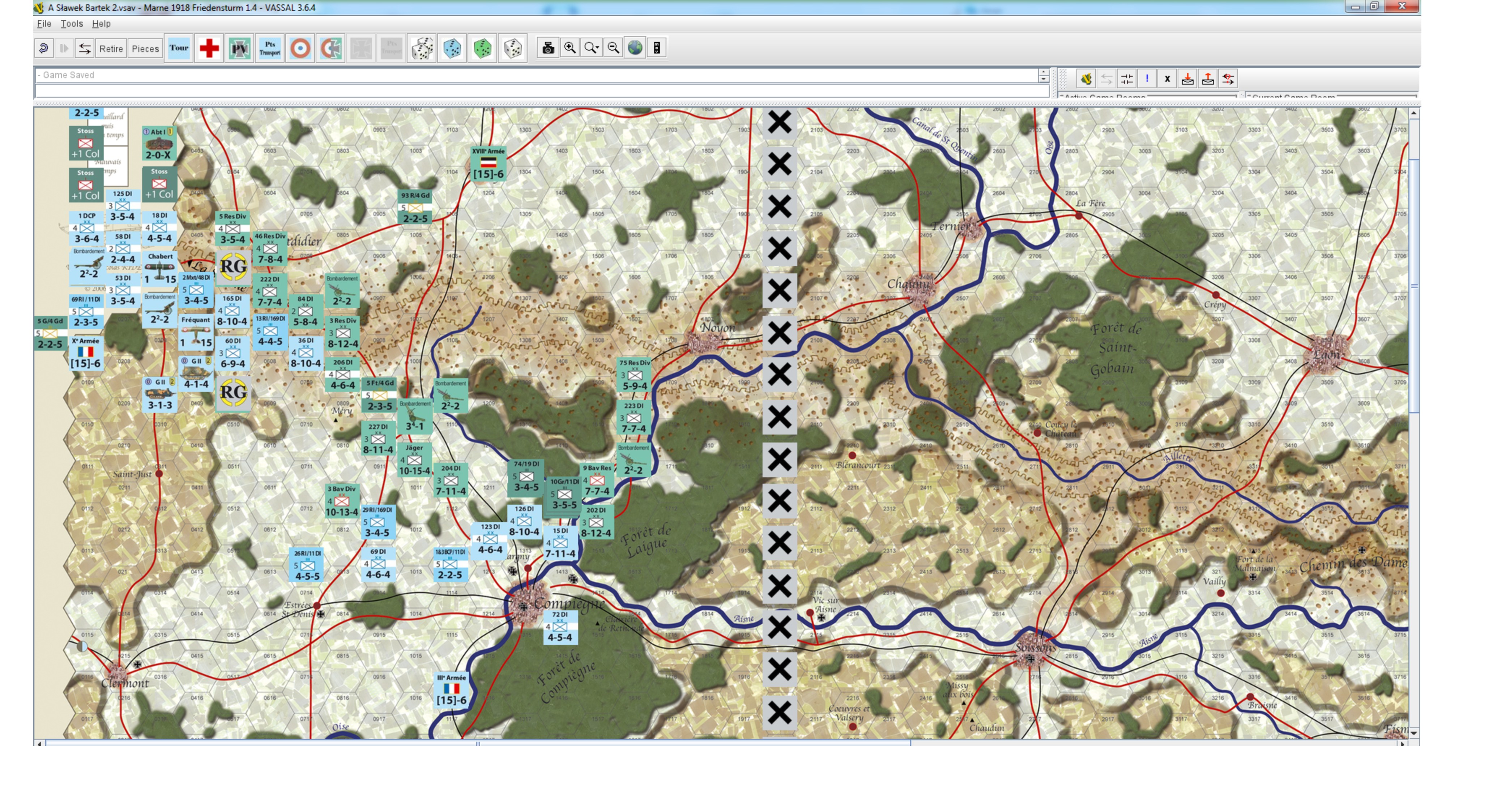This screenshot has height=812, width=1489.
Task: Select the XVIII Armée headquarters counter
Action: pos(488,164)
